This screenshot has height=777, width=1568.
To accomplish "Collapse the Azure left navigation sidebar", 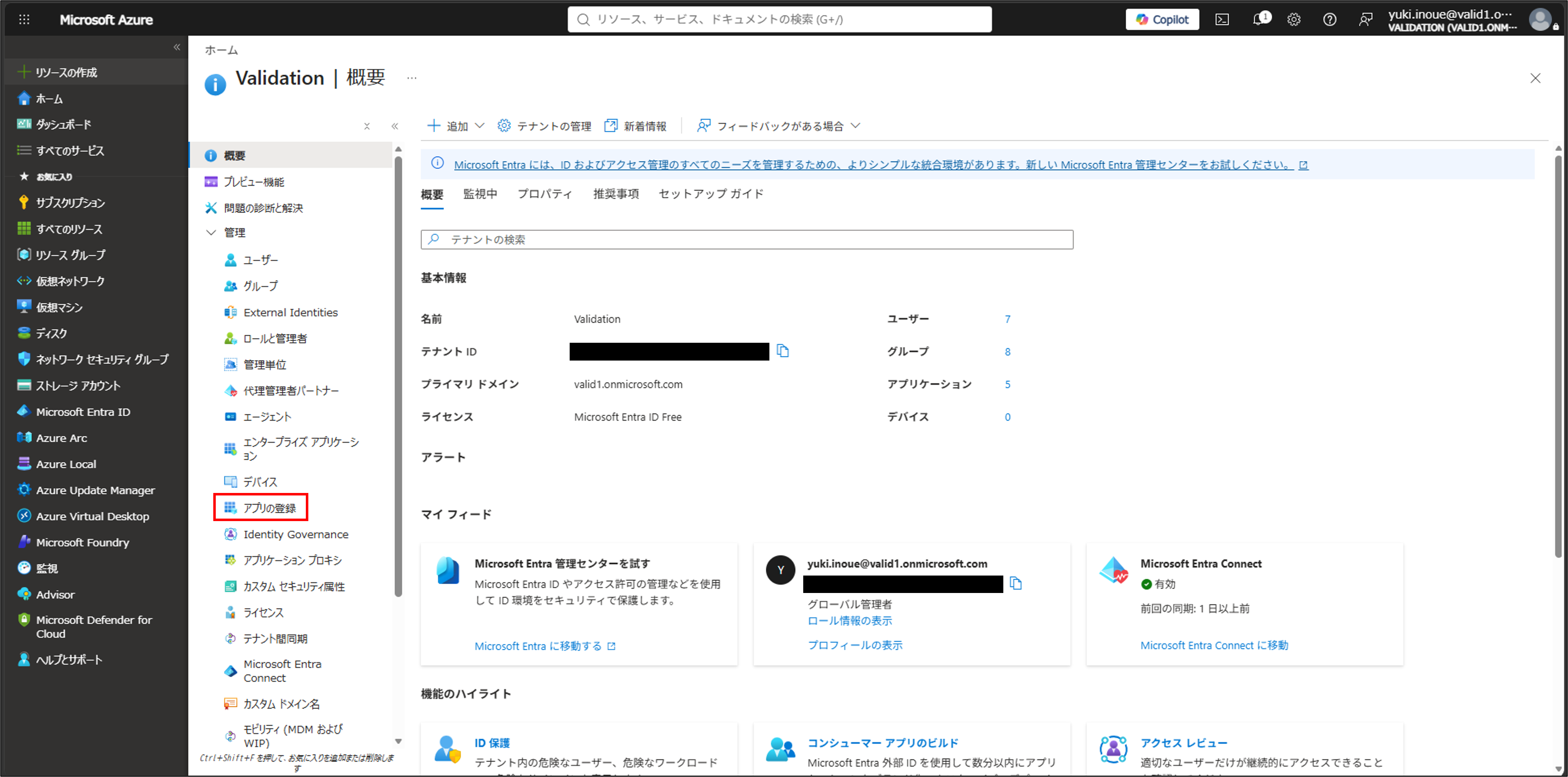I will tap(177, 47).
